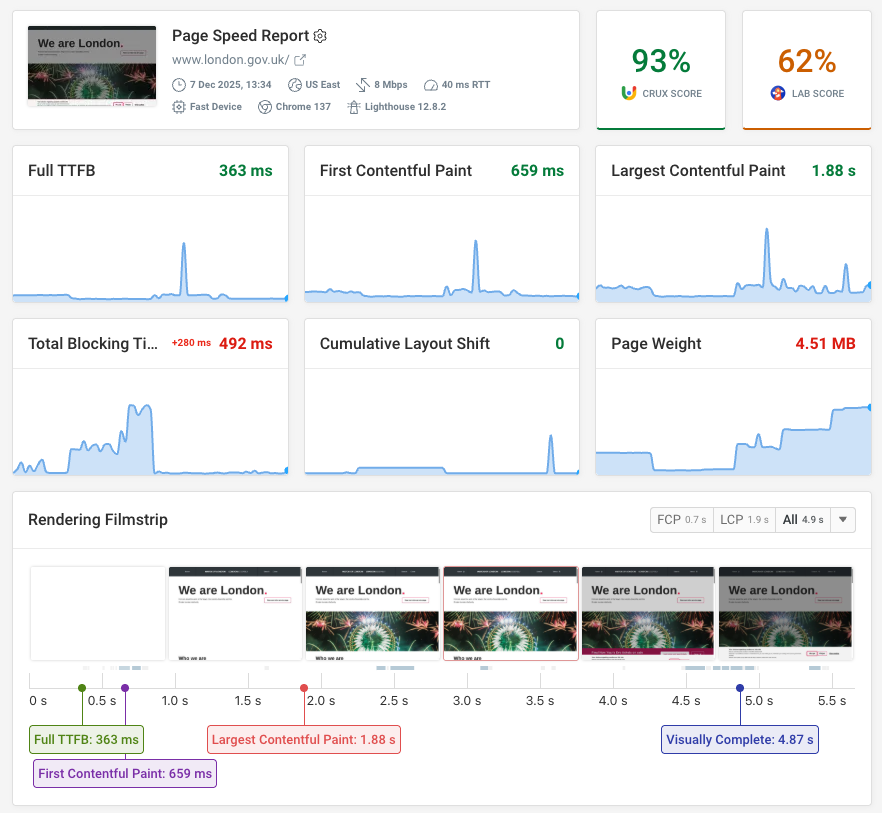Open the Page Speed Report settings gear
Viewport: 882px width, 813px height.
click(x=320, y=35)
